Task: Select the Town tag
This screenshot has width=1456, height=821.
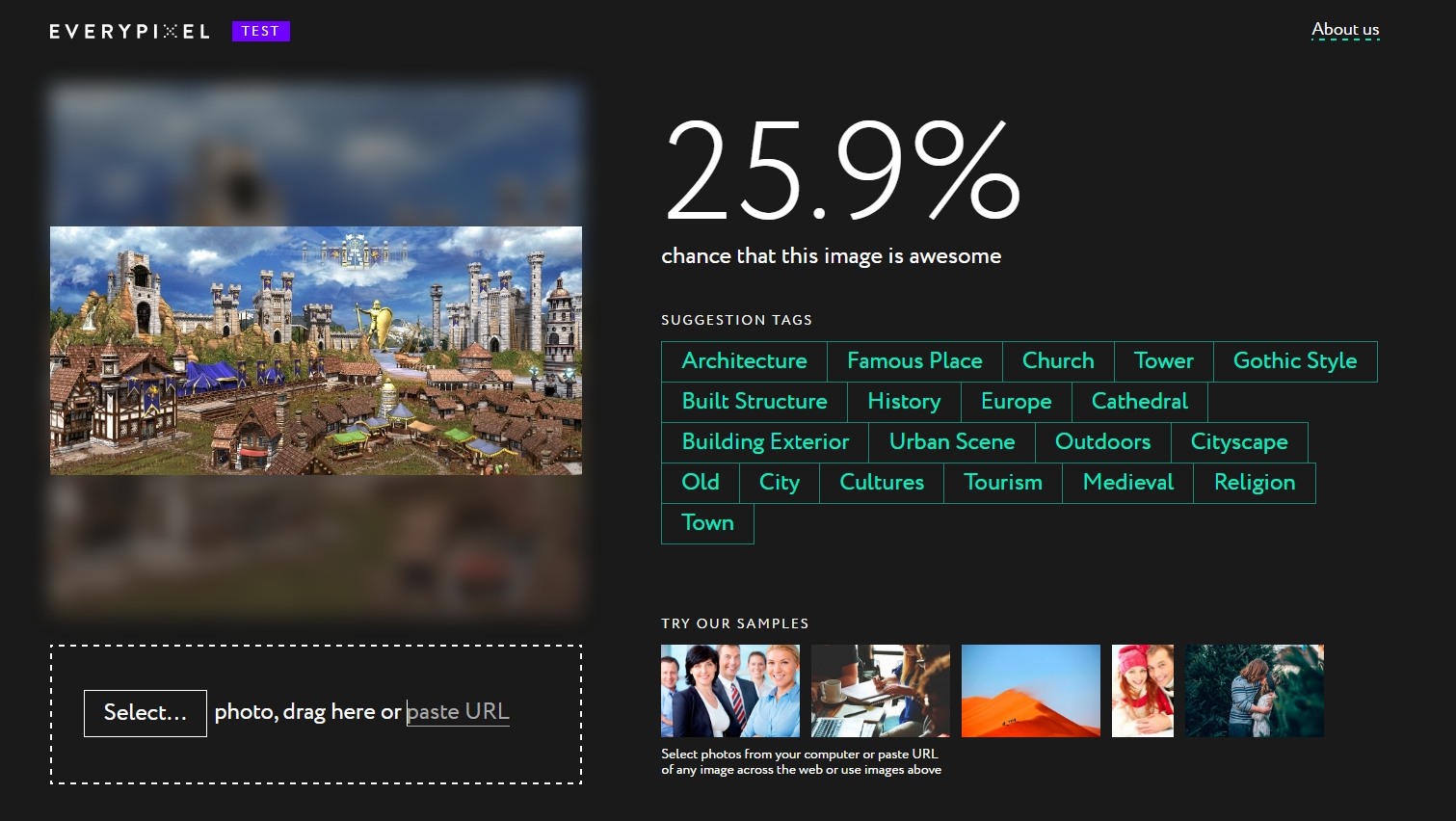Action: click(707, 523)
